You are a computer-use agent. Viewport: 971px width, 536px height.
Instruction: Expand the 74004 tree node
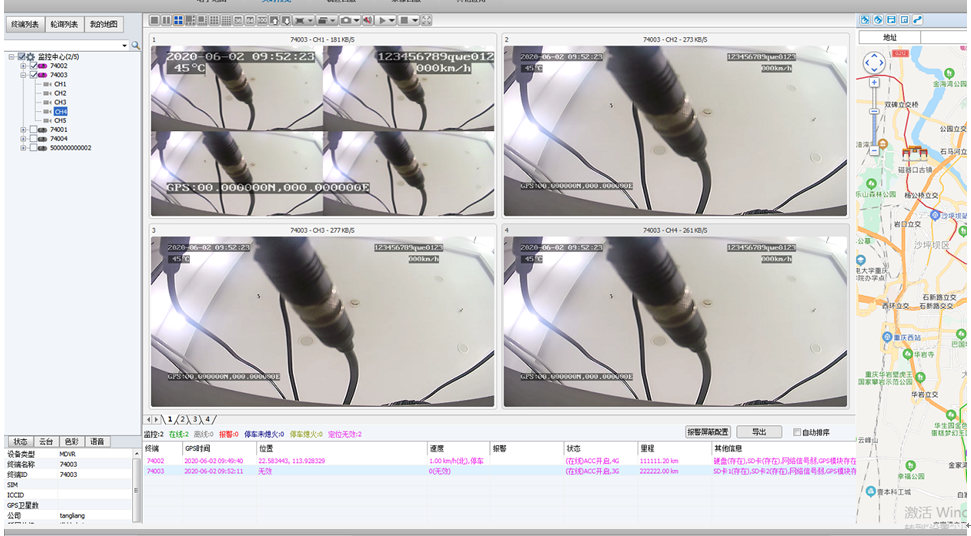pos(23,139)
